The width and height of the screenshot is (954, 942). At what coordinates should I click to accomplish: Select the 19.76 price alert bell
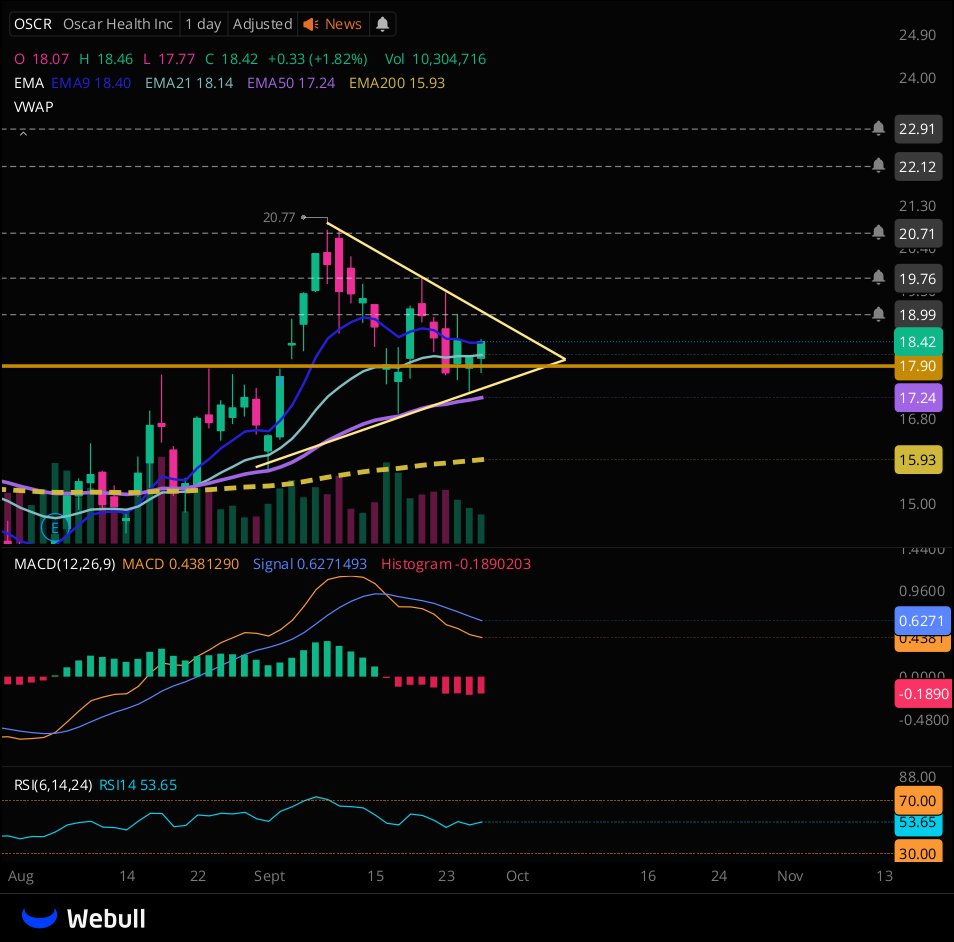[x=878, y=277]
